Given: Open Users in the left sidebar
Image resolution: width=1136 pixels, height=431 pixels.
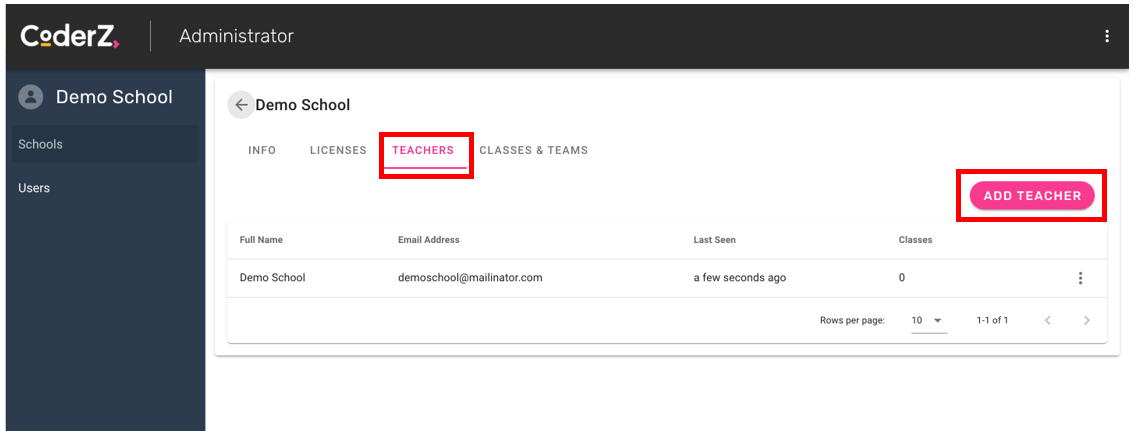Looking at the screenshot, I should coord(34,188).
